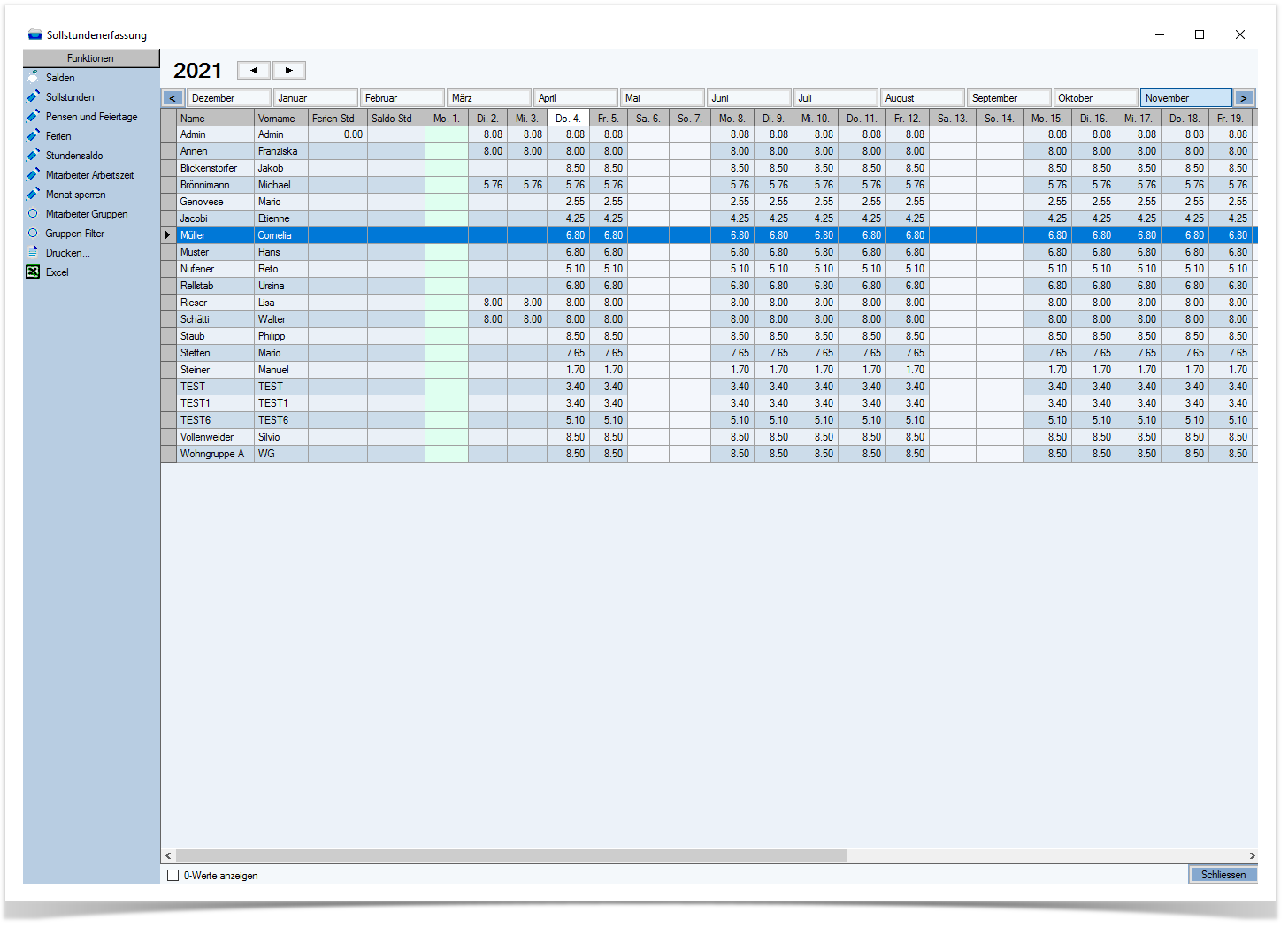Switch to März month tab
Screen dimensions: 1288x927
click(489, 98)
